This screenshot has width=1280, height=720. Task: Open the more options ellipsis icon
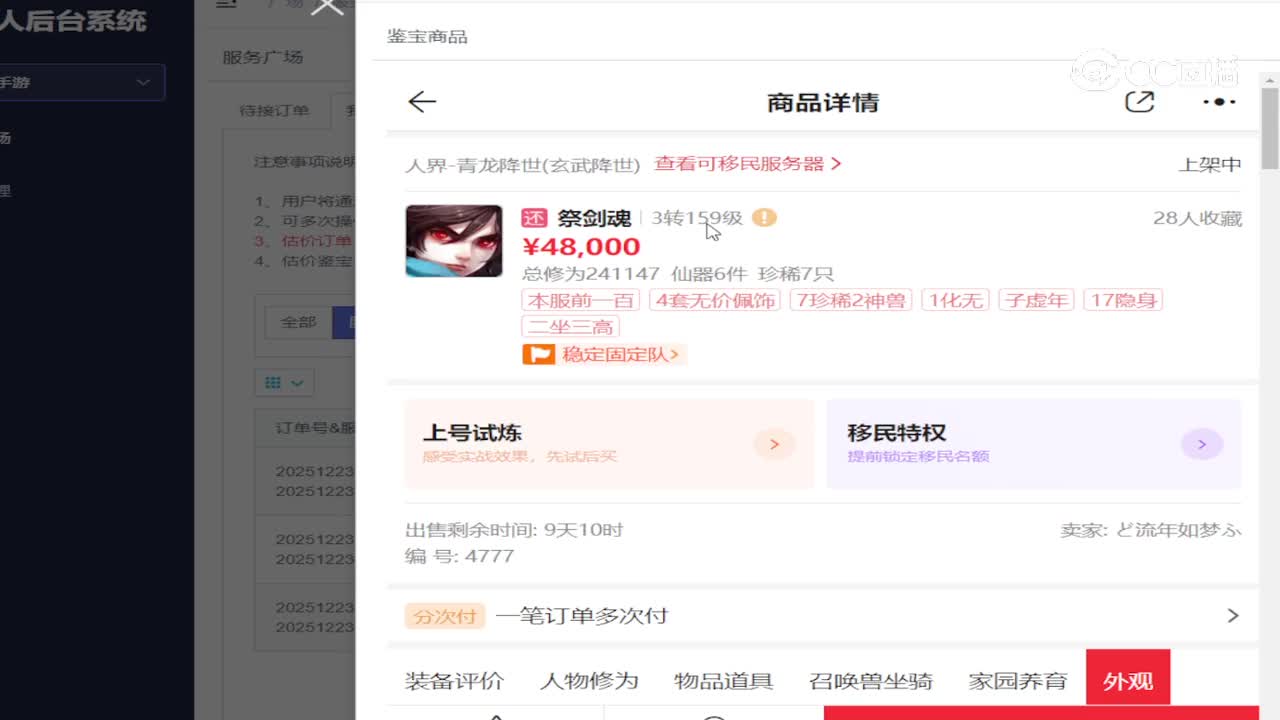(1217, 101)
